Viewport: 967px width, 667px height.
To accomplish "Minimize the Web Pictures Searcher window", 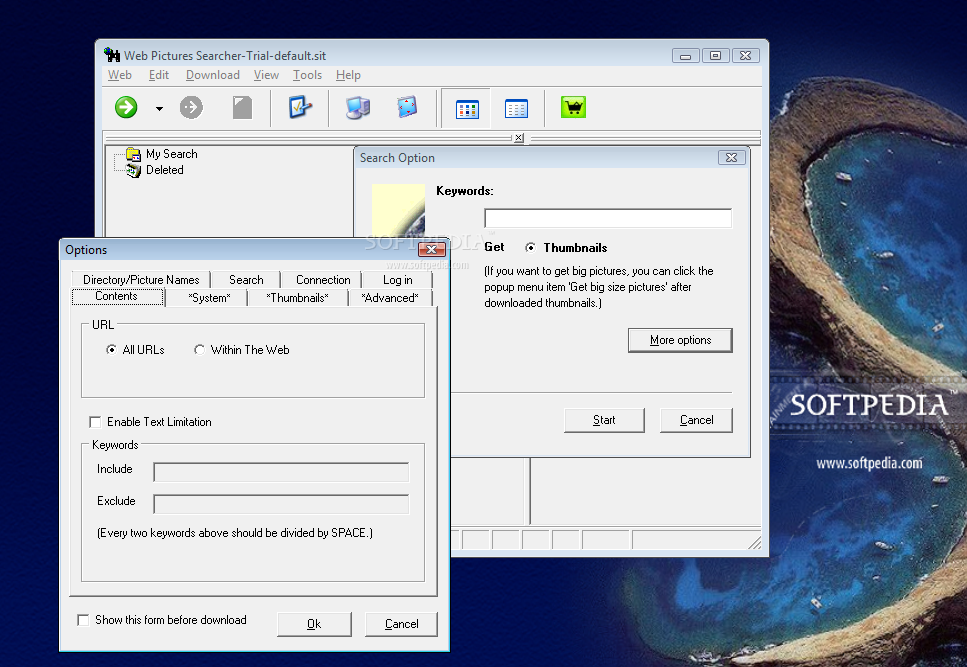I will (x=685, y=56).
